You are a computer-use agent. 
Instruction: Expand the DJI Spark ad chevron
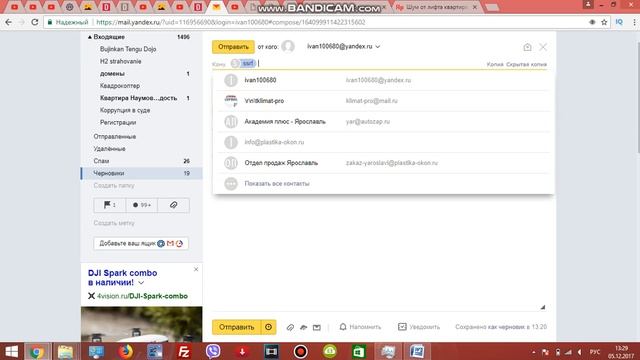click(x=141, y=283)
